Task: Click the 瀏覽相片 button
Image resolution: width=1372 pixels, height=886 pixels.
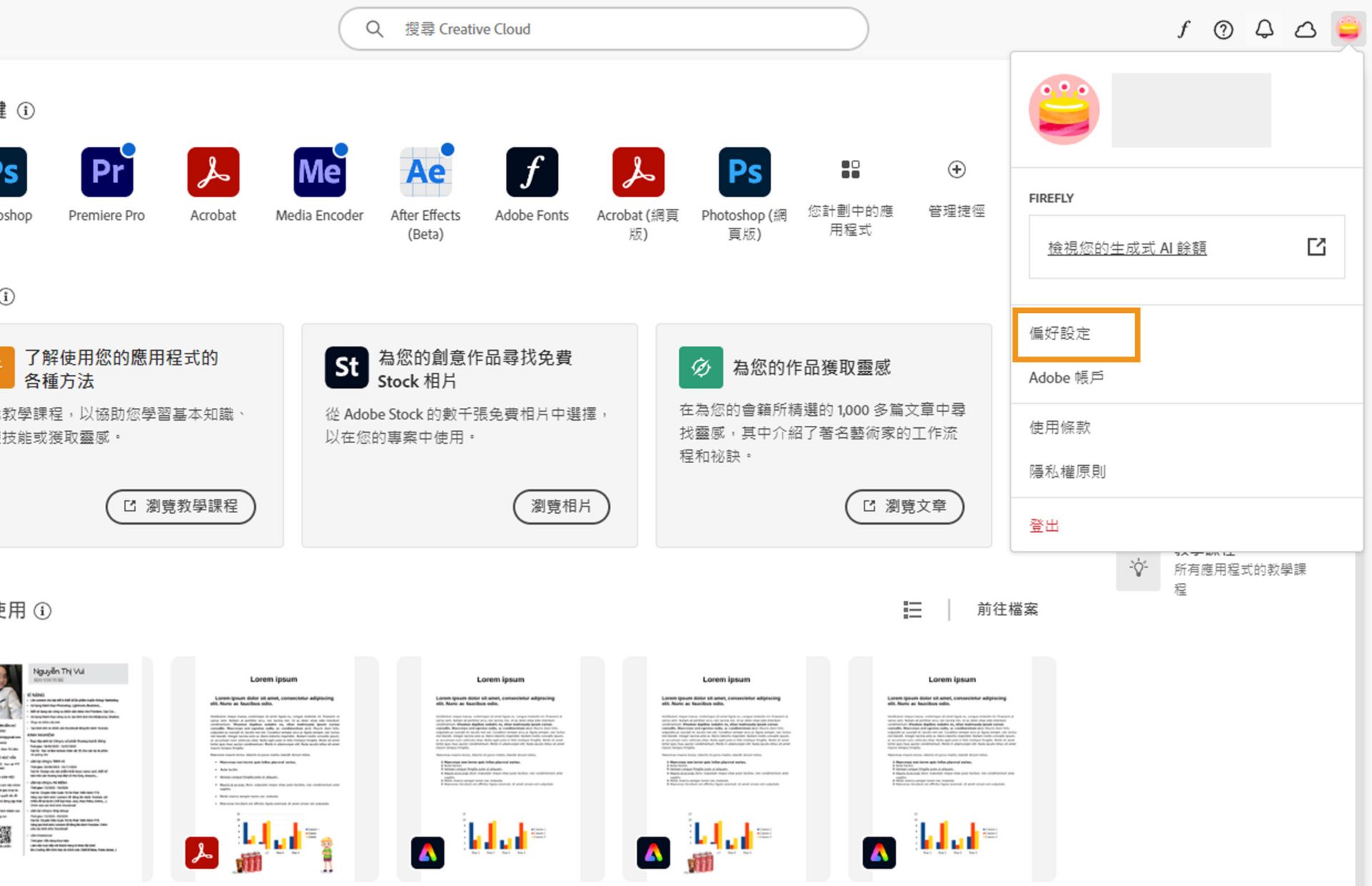Action: click(x=561, y=507)
